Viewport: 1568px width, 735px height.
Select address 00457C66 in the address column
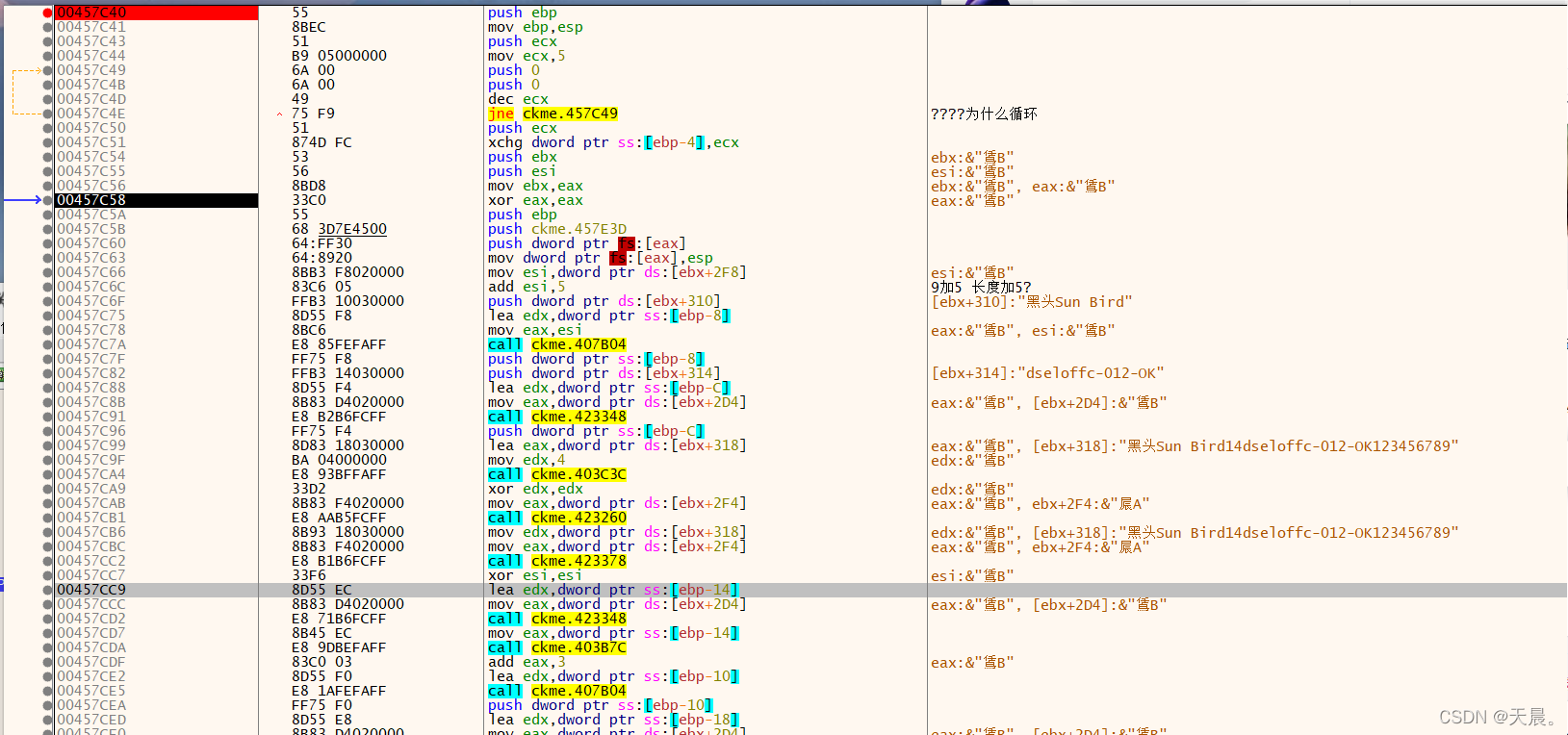[91, 272]
